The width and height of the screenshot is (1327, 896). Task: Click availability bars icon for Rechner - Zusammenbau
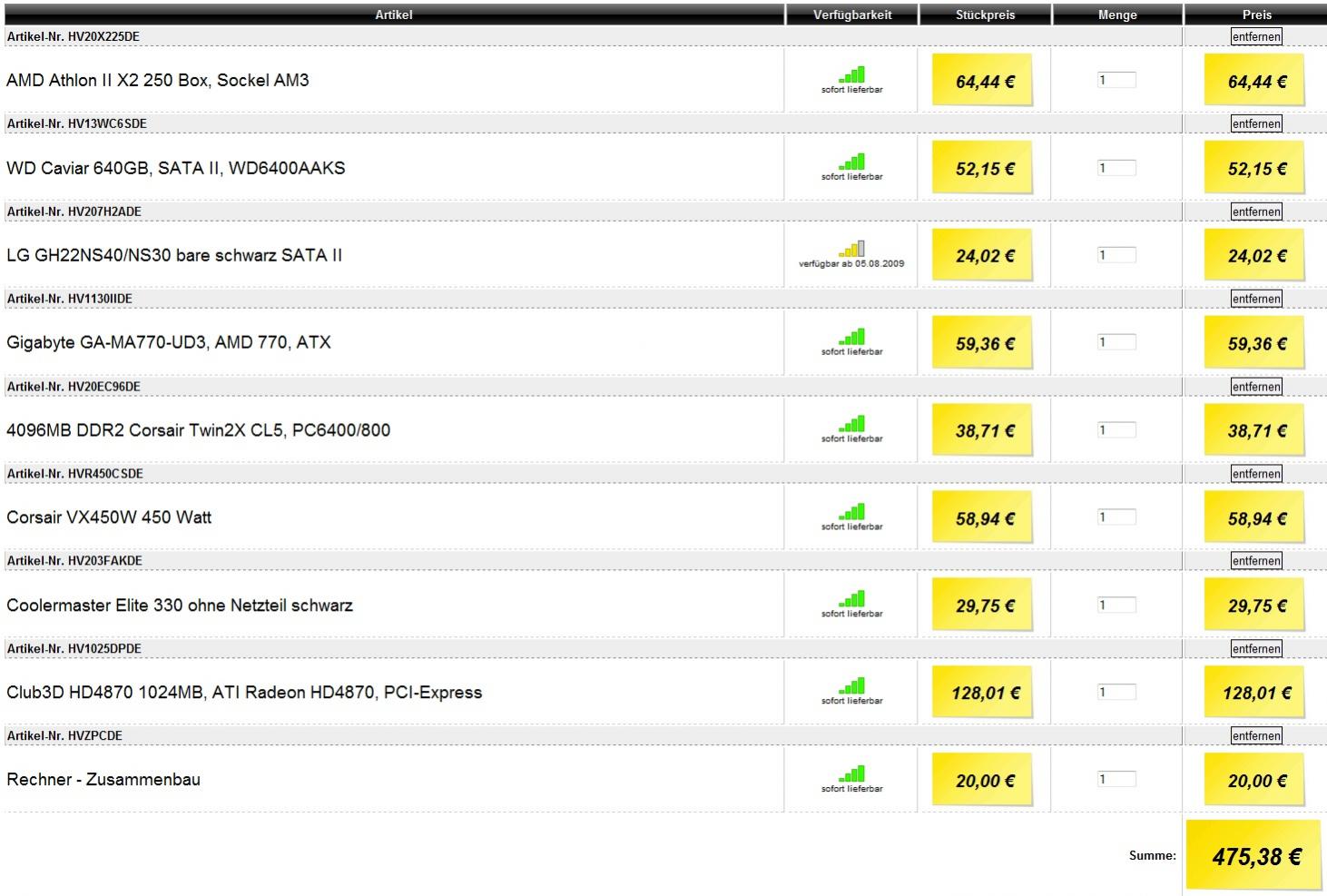click(x=852, y=774)
